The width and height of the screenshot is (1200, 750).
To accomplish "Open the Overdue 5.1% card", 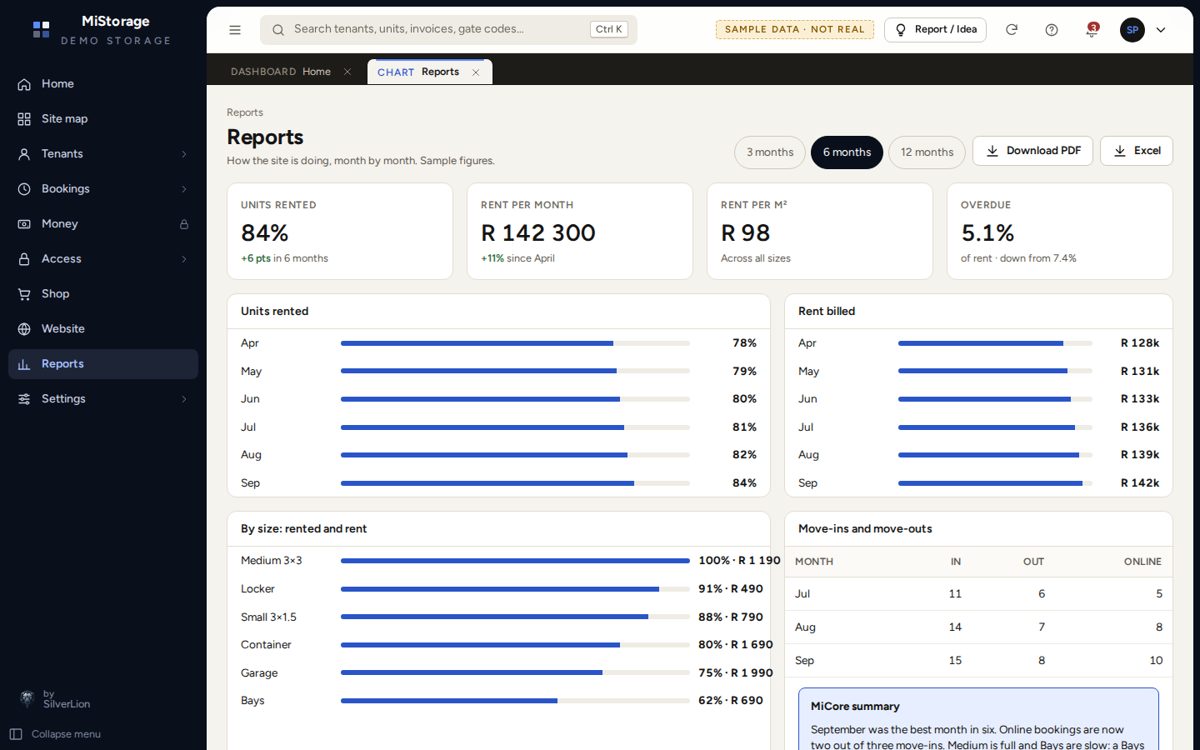I will (x=1060, y=231).
